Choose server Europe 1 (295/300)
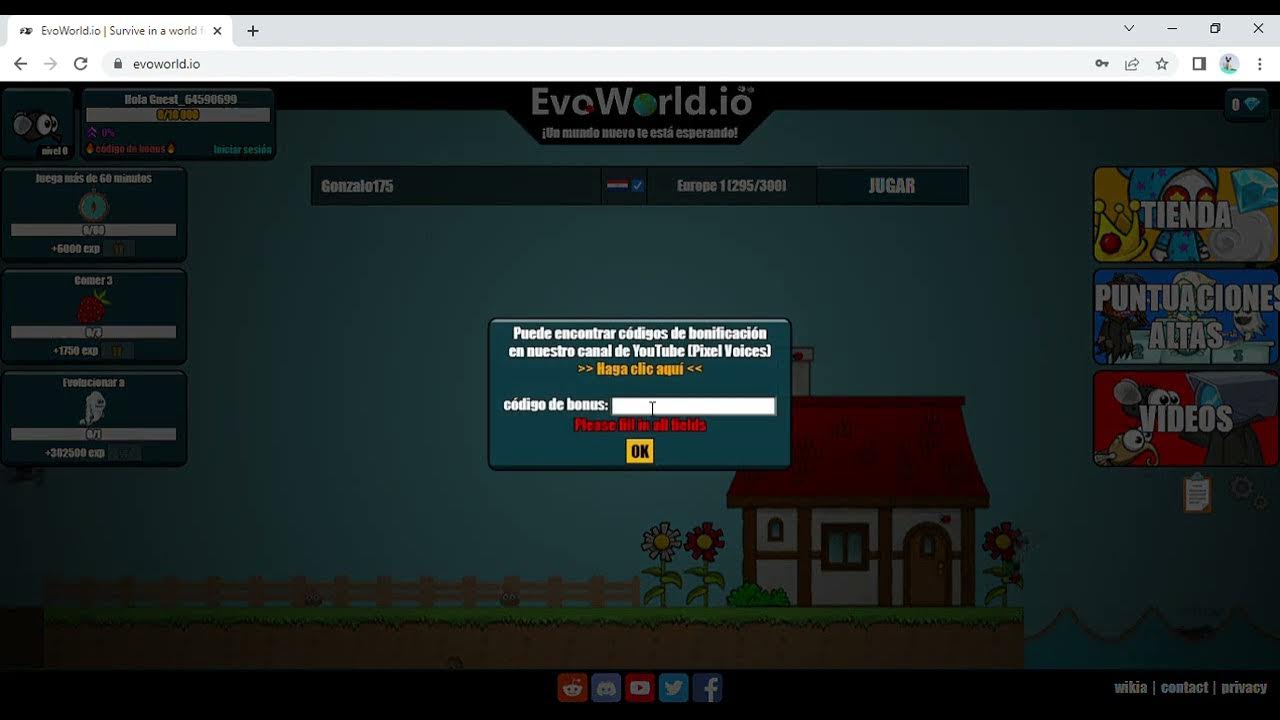Image resolution: width=1280 pixels, height=720 pixels. [x=732, y=186]
